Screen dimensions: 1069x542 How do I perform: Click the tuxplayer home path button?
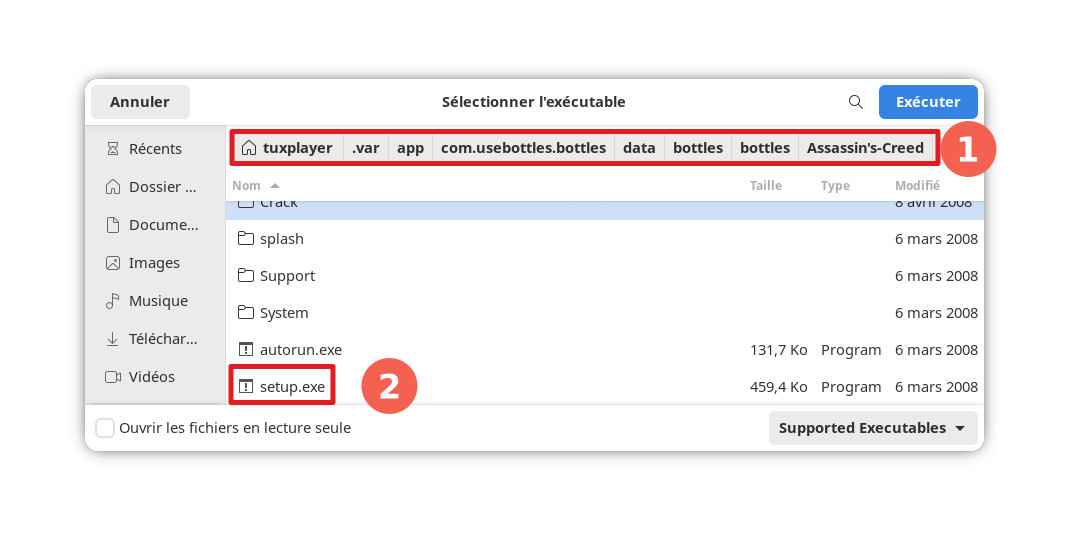(x=287, y=148)
